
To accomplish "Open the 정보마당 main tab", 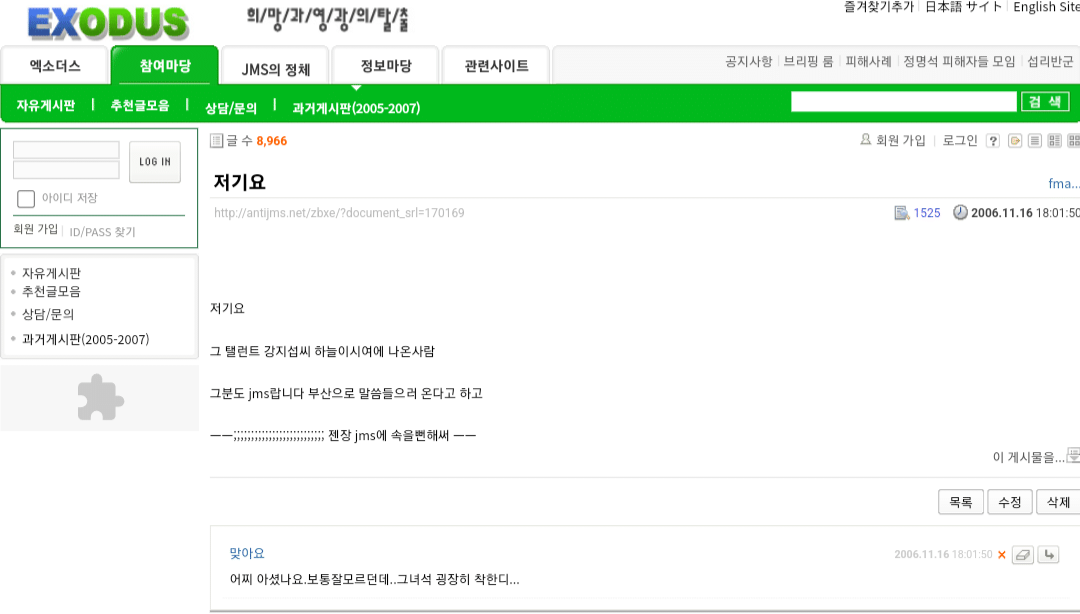I will click(386, 65).
